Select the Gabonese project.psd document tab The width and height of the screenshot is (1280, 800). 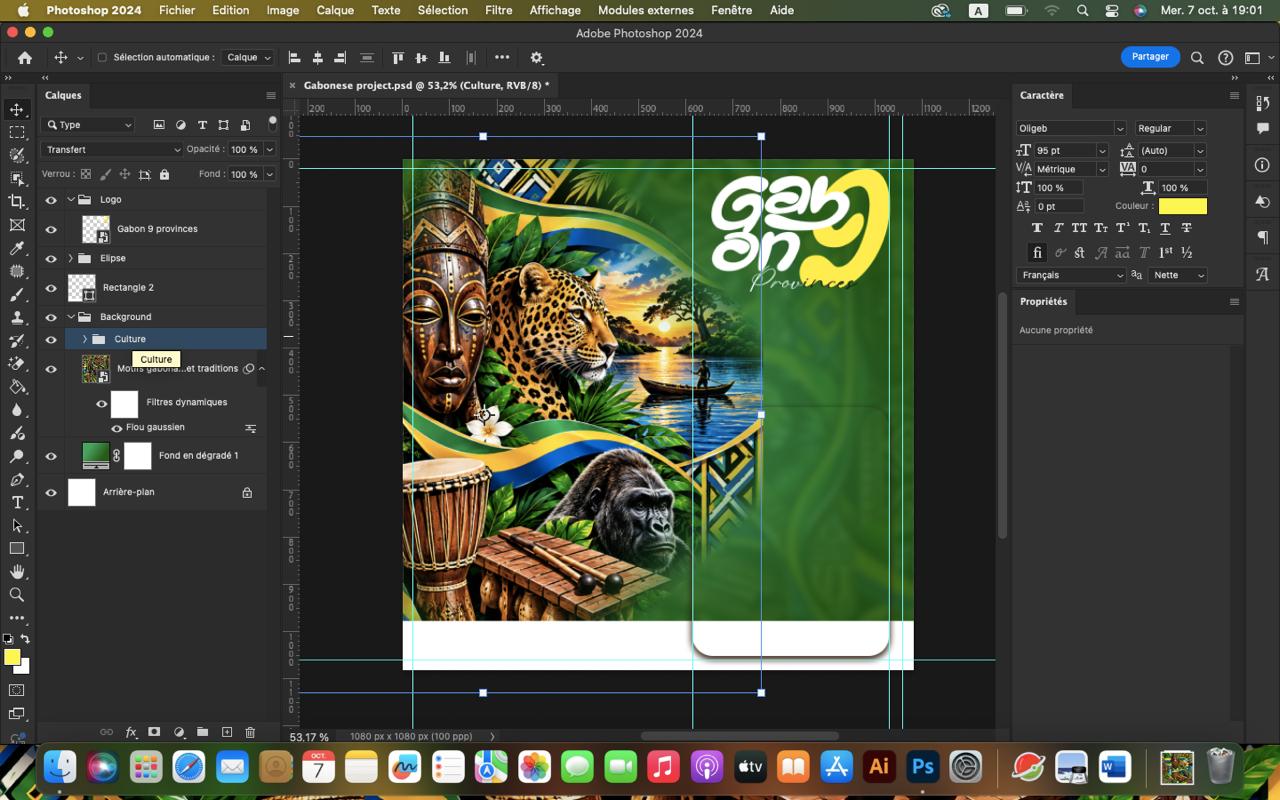426,85
